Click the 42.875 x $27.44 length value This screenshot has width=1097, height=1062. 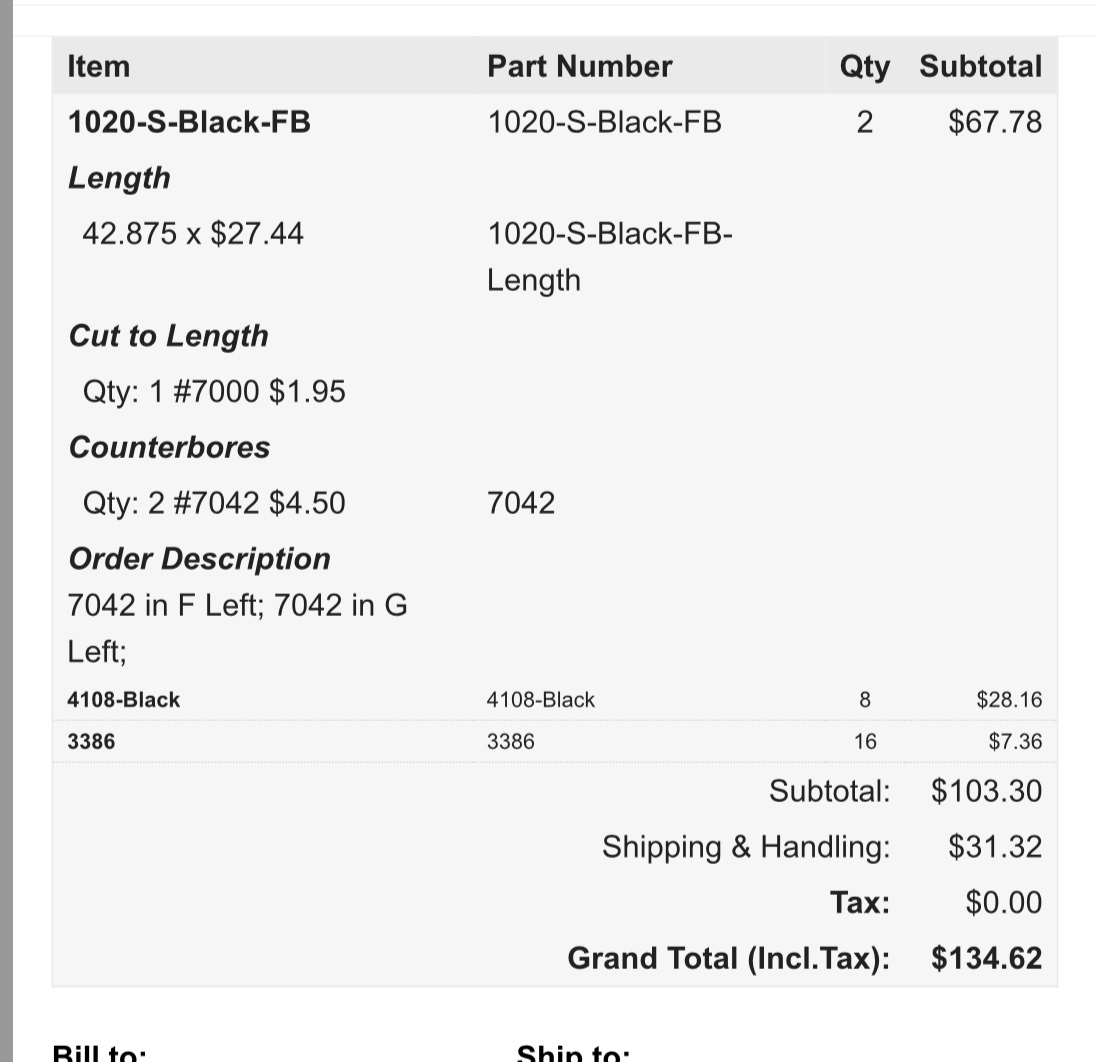coord(193,234)
